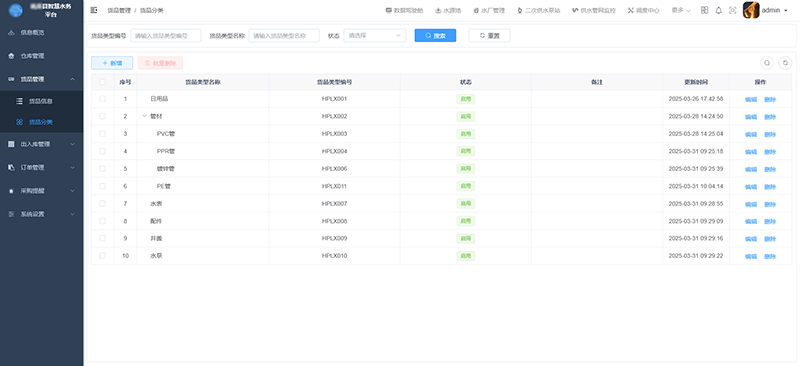Viewport: 800px width, 366px height.
Task: Click the HPLX009 cell in the table
Action: (x=334, y=238)
